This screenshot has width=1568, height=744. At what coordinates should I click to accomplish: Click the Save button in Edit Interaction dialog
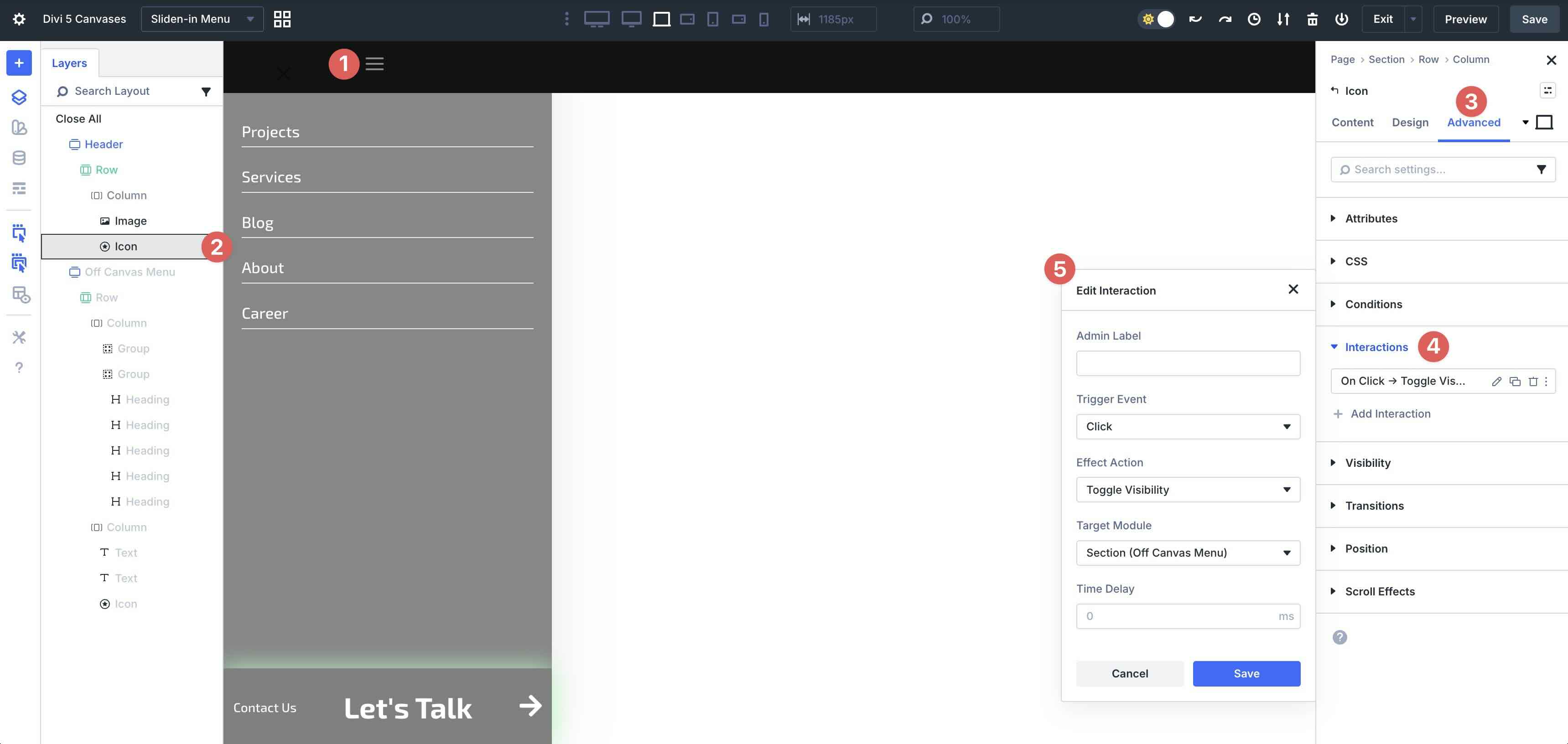tap(1246, 673)
